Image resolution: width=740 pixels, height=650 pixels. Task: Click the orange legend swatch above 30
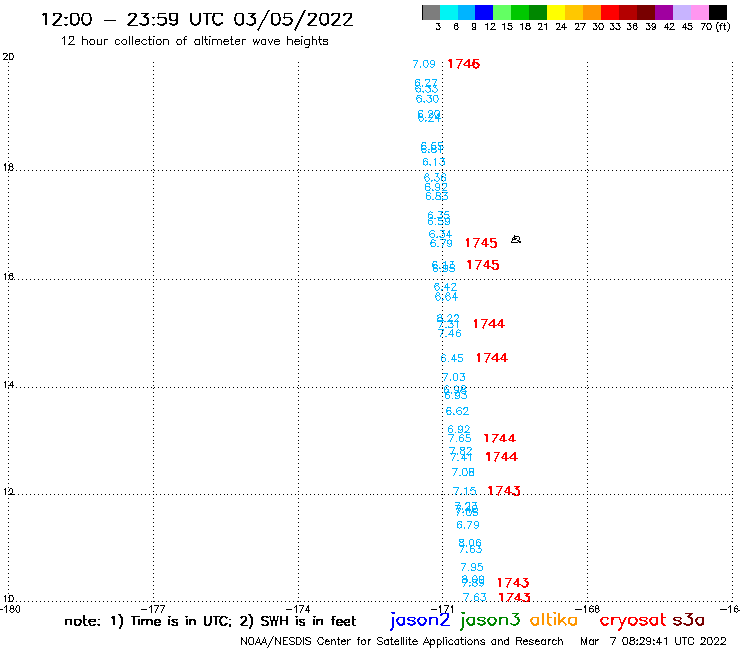(x=592, y=12)
